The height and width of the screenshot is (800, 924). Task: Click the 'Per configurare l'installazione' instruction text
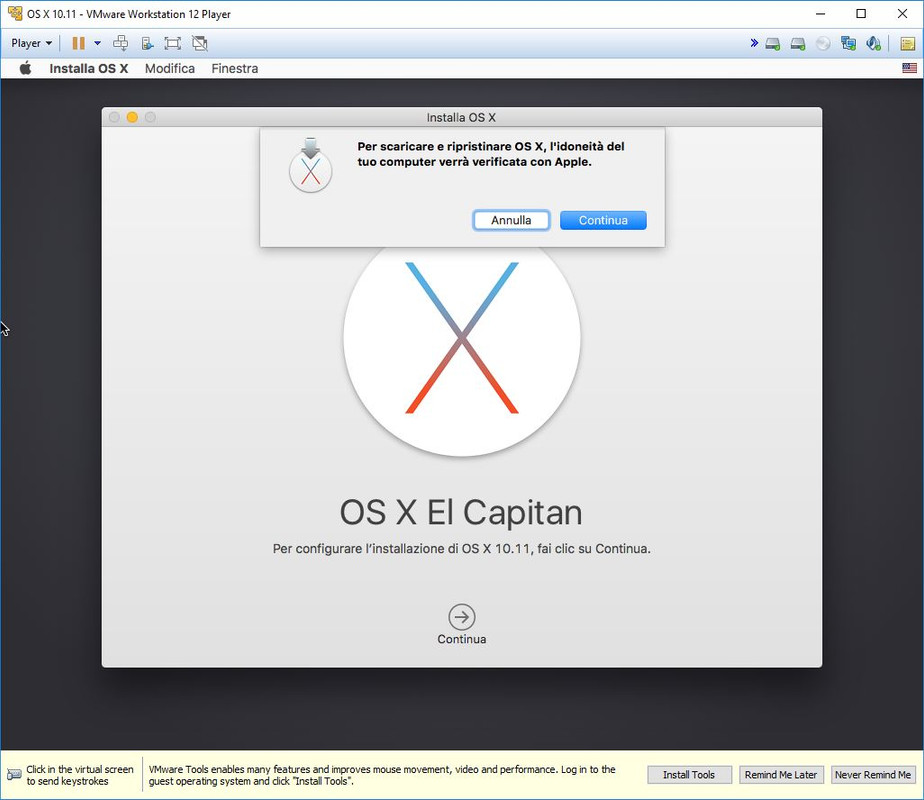[x=461, y=548]
